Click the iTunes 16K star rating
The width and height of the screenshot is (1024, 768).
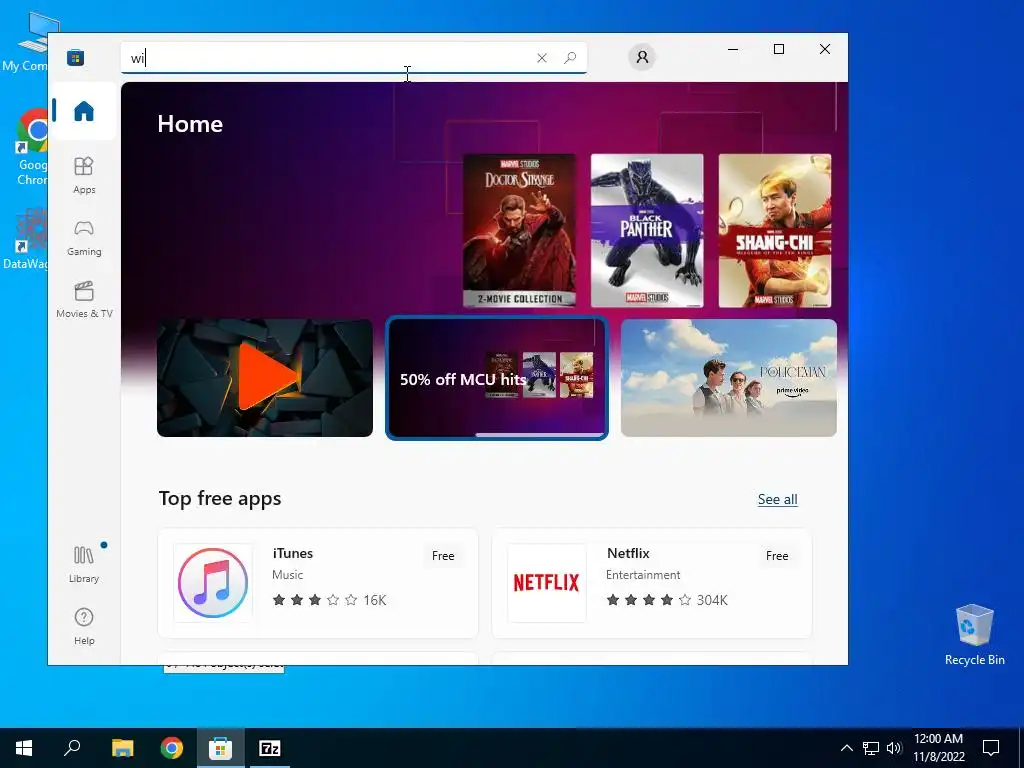[x=329, y=600]
